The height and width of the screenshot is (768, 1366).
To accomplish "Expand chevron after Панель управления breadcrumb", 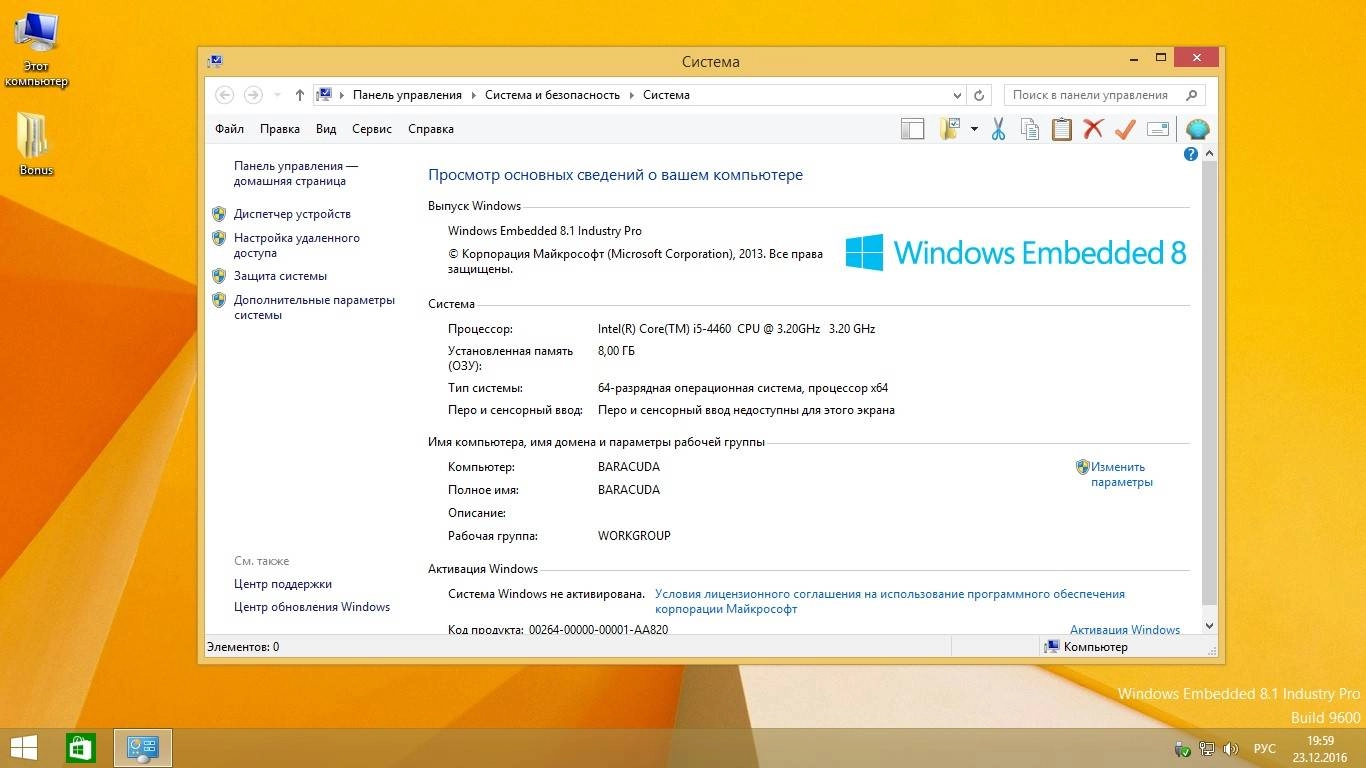I will pos(474,95).
